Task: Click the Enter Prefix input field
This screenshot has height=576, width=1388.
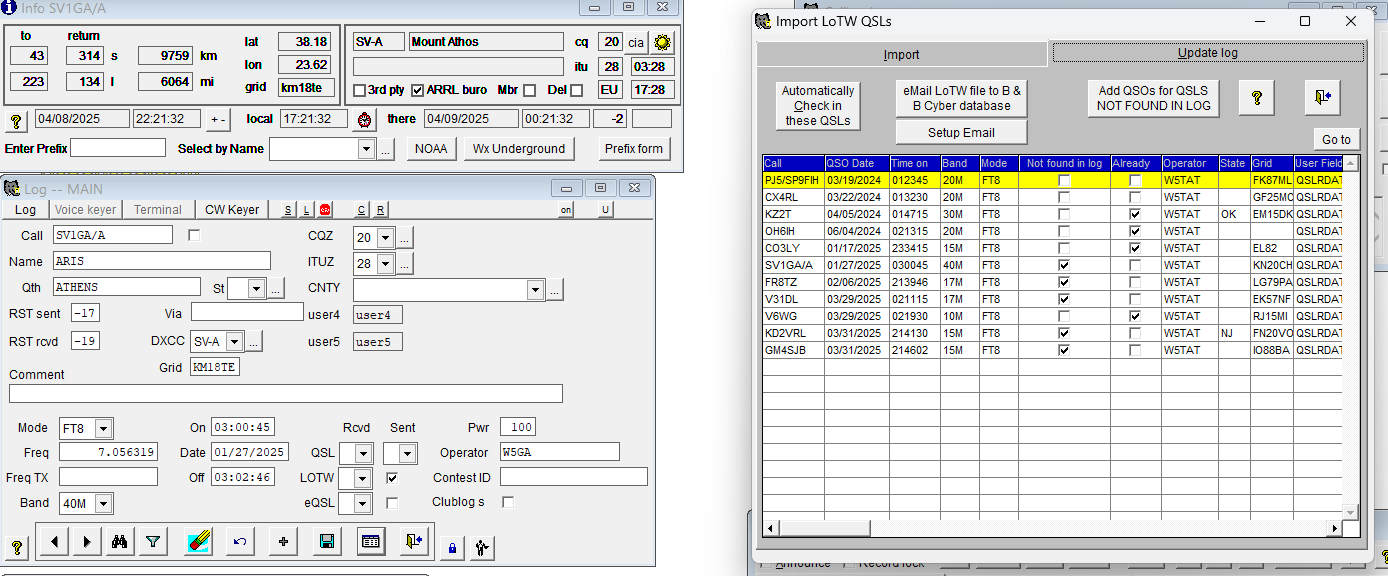Action: click(118, 148)
